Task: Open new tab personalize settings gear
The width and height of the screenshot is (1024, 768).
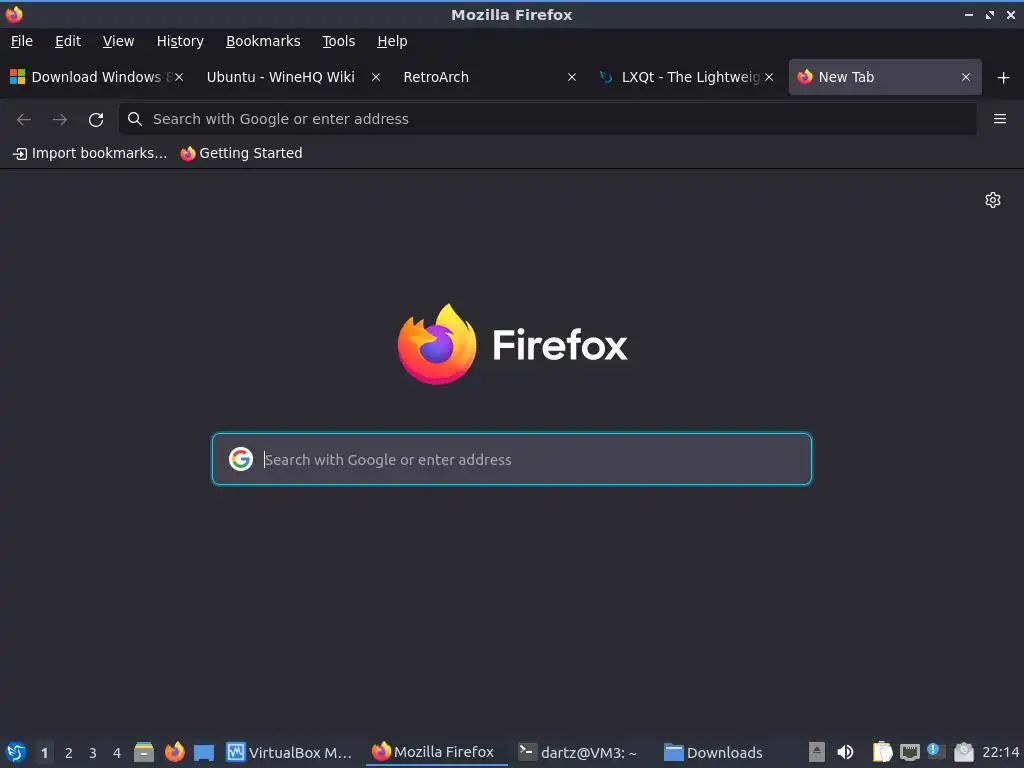Action: pos(993,200)
